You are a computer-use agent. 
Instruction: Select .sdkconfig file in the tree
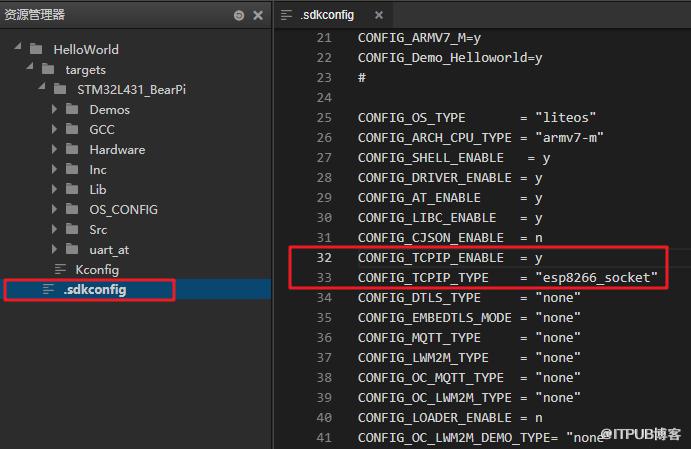click(x=95, y=289)
